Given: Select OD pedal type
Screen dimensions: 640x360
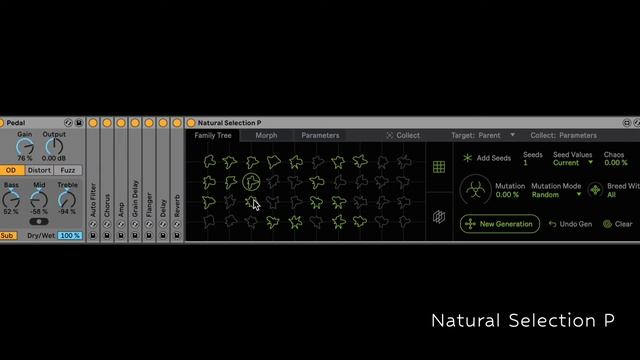Looking at the screenshot, I should click(x=11, y=170).
